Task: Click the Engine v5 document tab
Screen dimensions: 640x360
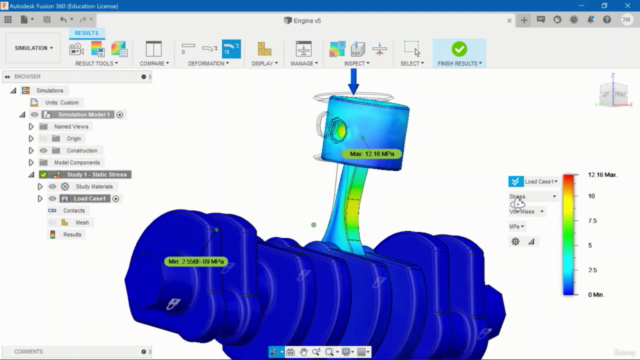Action: [303, 20]
